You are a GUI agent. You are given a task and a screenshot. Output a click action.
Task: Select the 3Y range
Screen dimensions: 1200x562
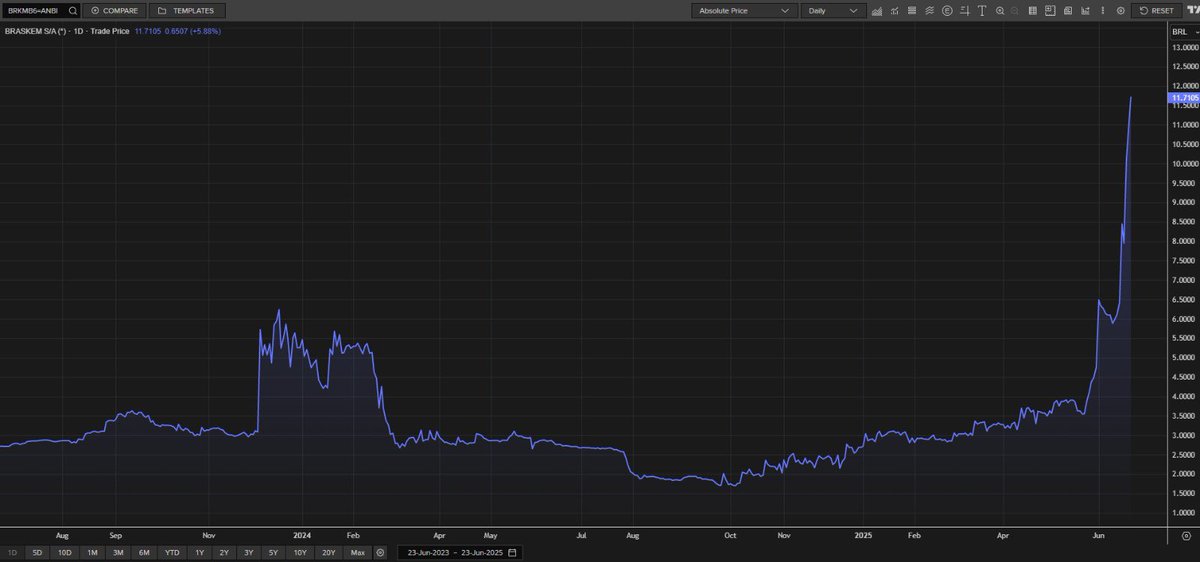(249, 552)
